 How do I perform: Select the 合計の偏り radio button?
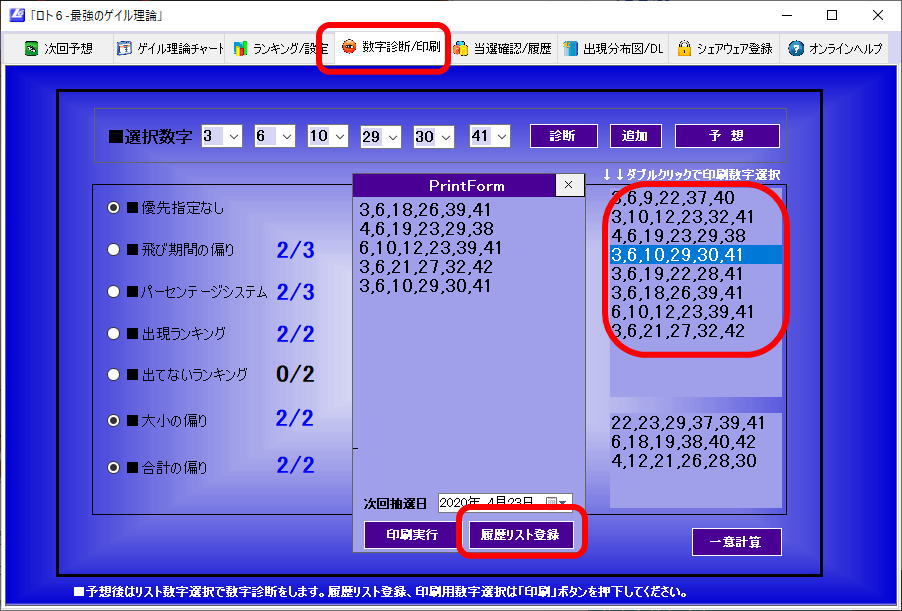[x=114, y=466]
